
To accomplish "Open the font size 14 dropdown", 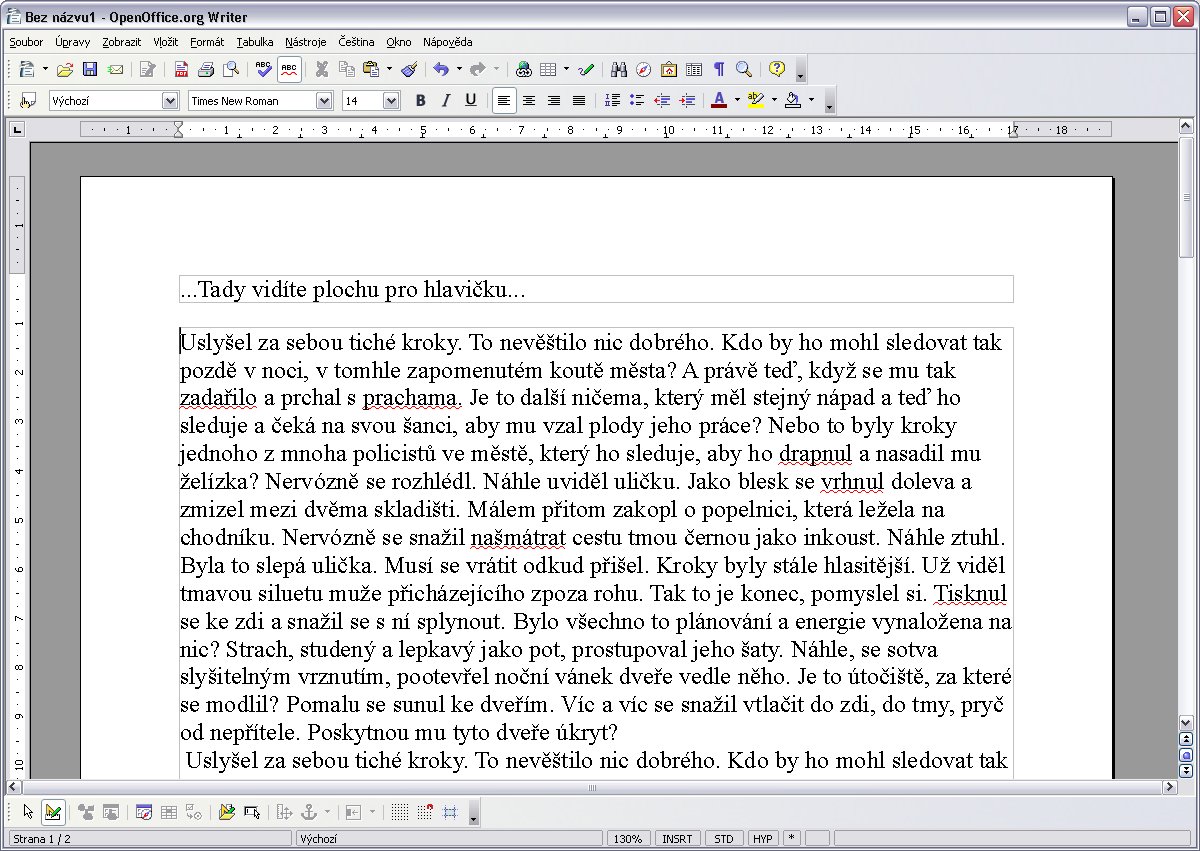I will tap(391, 100).
